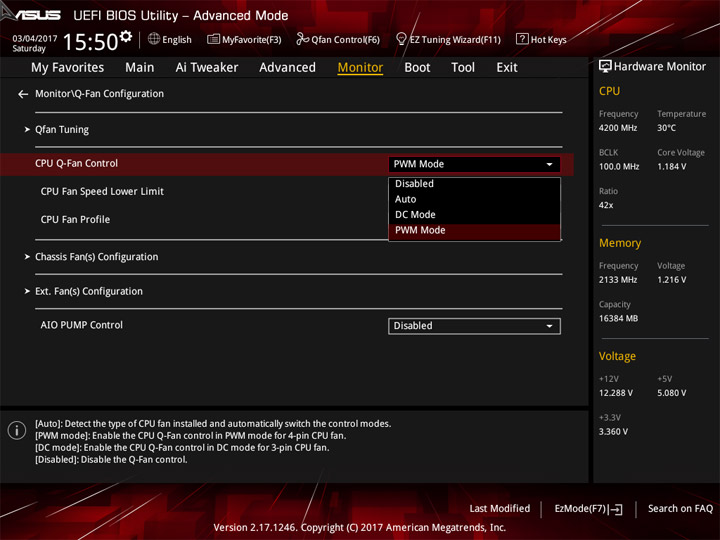Click the 03/04/2017 date

coord(34,39)
